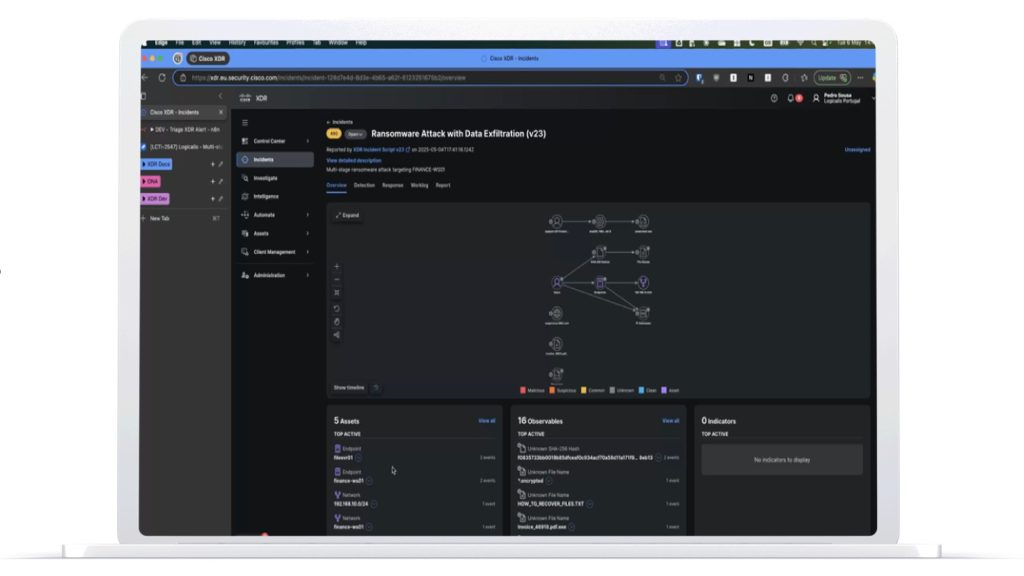
Task: Open the help question-mark icon
Action: 774,98
